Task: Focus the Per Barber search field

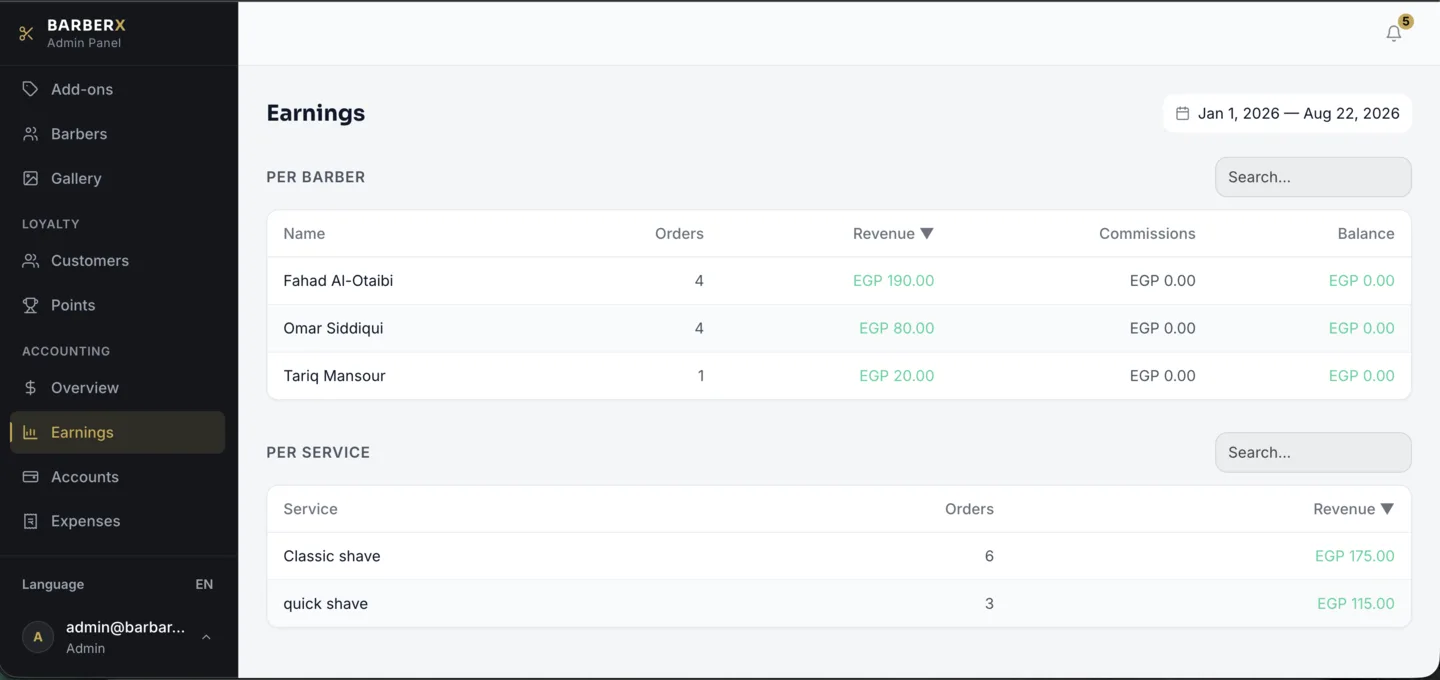Action: coord(1313,177)
